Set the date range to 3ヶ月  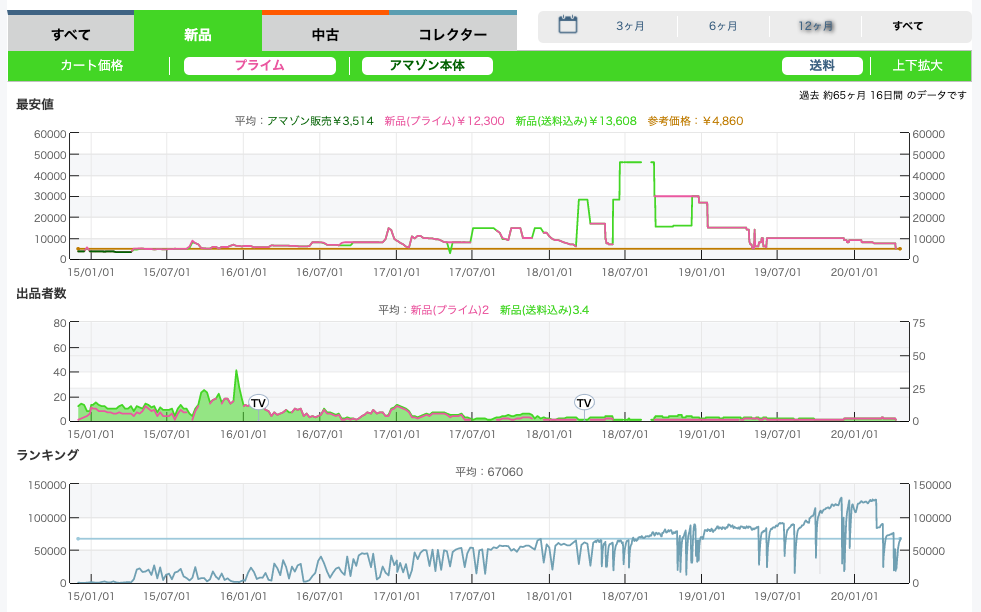click(631, 26)
